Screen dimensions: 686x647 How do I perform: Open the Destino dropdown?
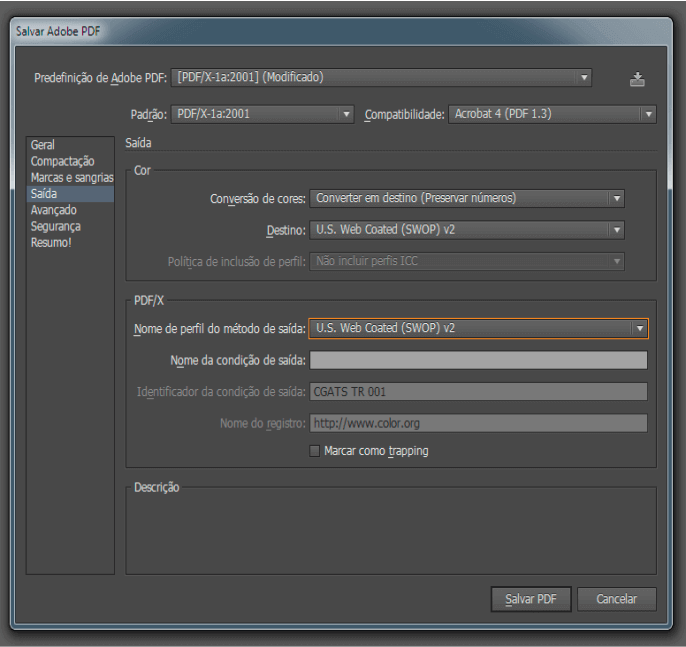(x=467, y=230)
